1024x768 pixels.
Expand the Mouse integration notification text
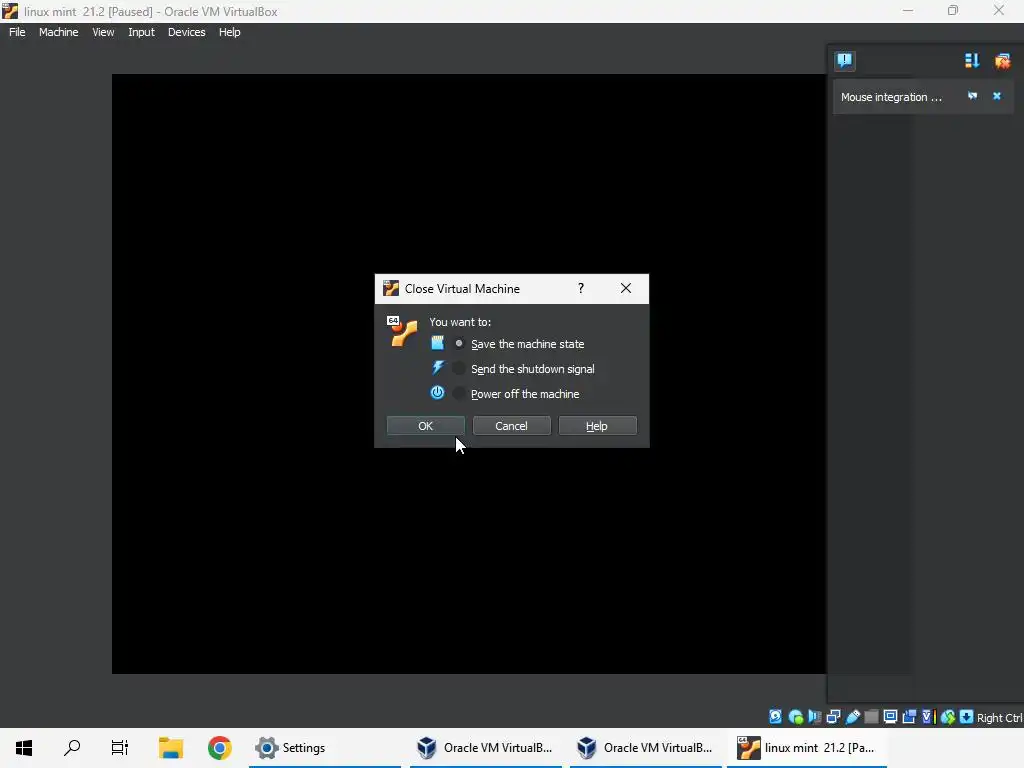(x=891, y=97)
